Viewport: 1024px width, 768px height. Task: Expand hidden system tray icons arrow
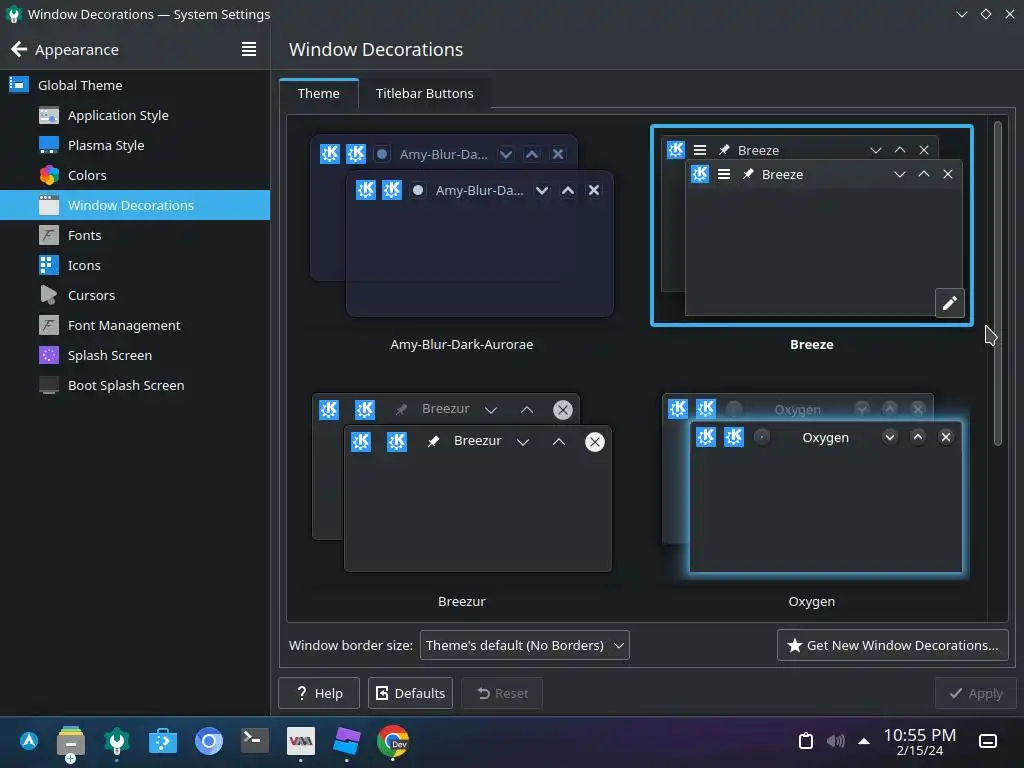coord(864,741)
